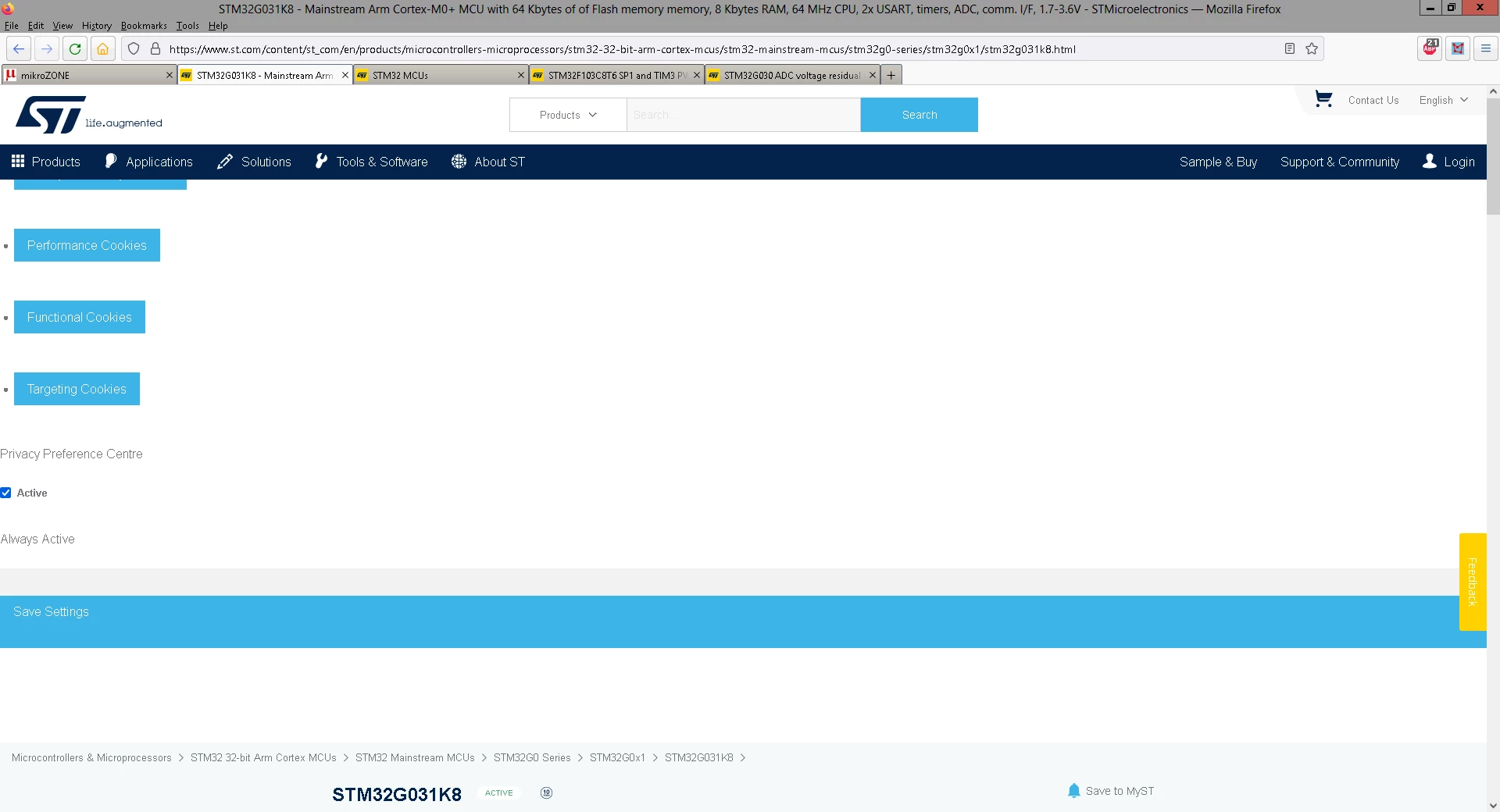View site security padlock info
Viewport: 1500px width, 812px height.
155,48
